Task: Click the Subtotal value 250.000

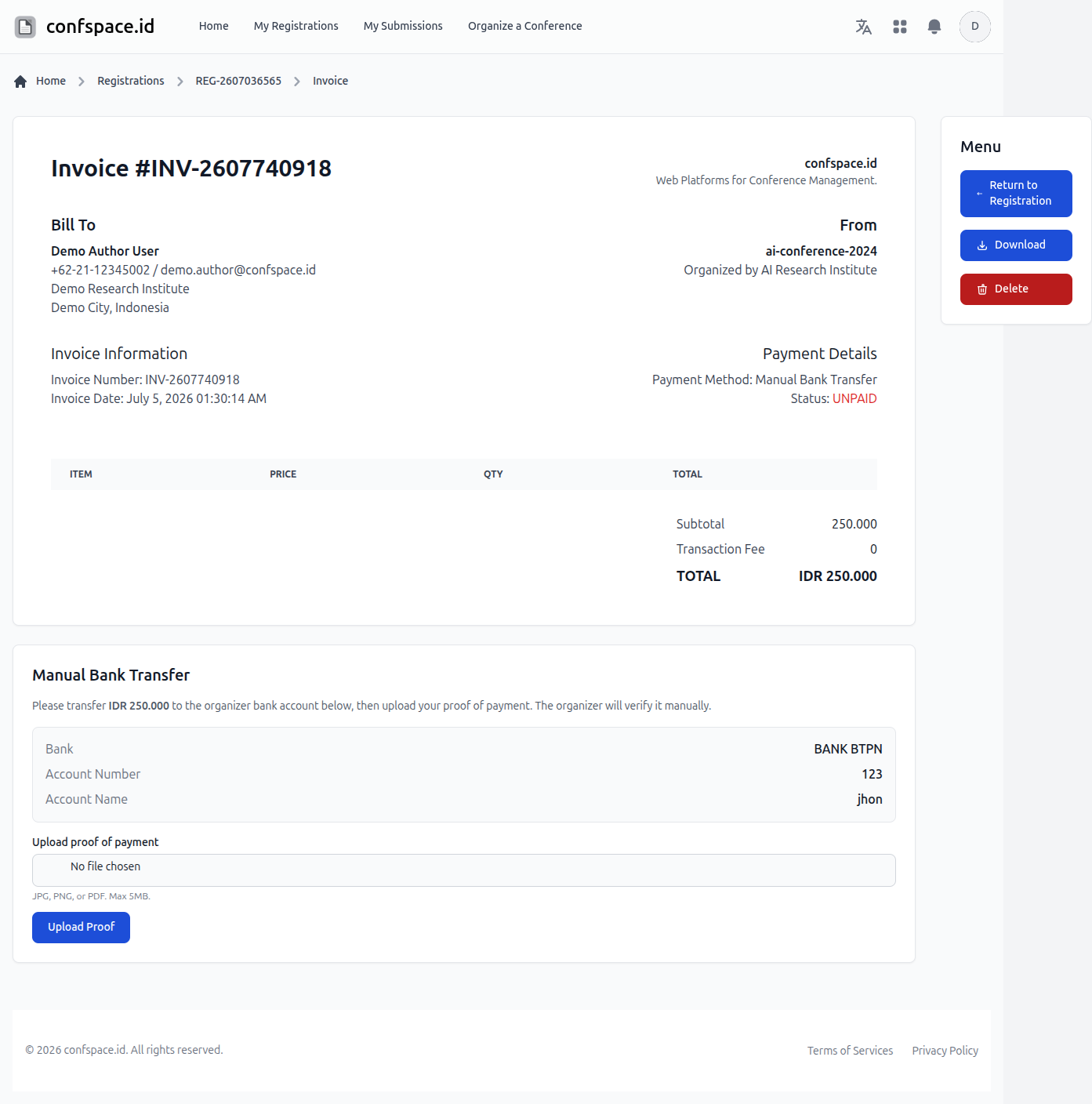Action: pyautogui.click(x=854, y=524)
